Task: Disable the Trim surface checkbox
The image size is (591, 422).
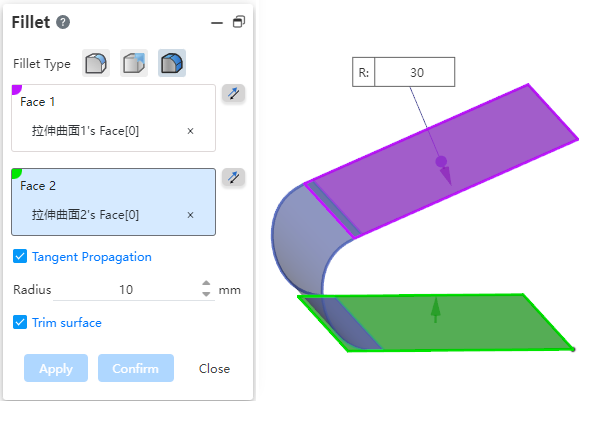Action: (20, 322)
